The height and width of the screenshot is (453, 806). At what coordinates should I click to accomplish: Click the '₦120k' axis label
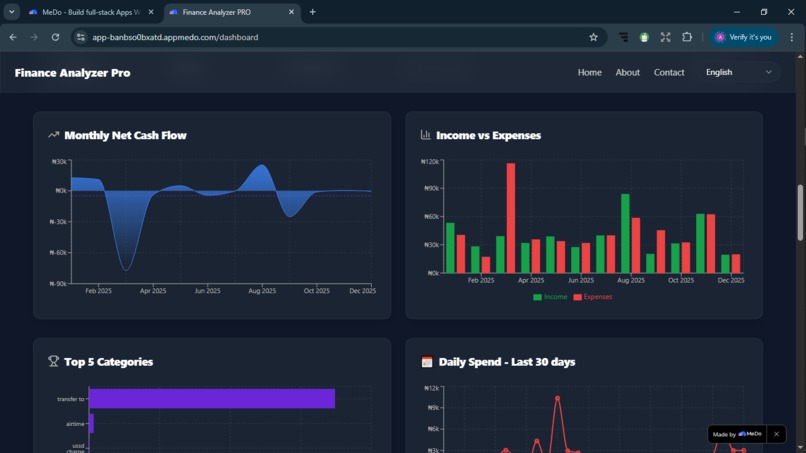tap(430, 161)
